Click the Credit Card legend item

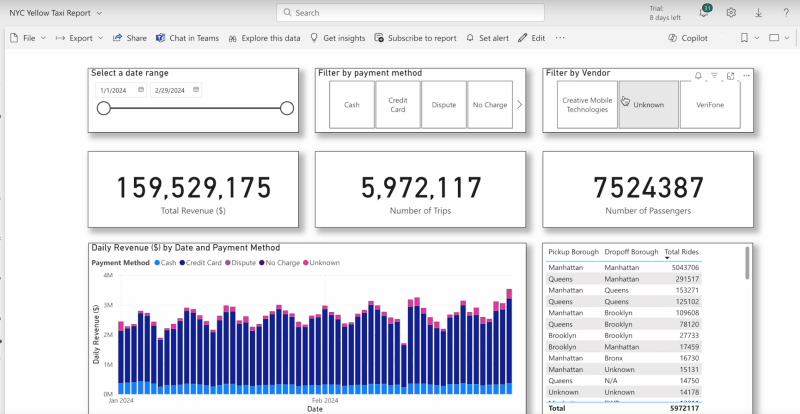pyautogui.click(x=201, y=263)
